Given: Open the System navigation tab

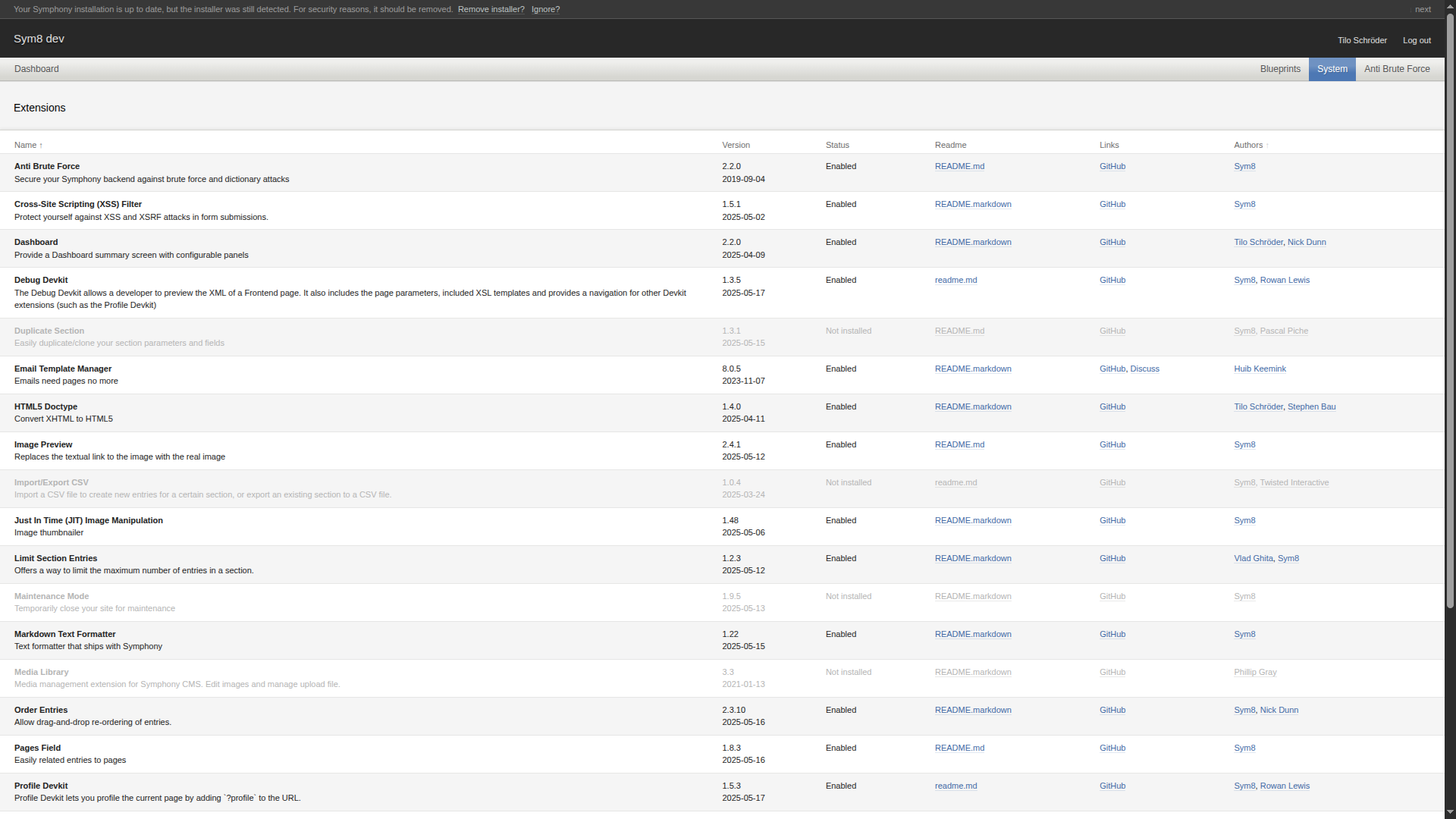Looking at the screenshot, I should (x=1332, y=69).
